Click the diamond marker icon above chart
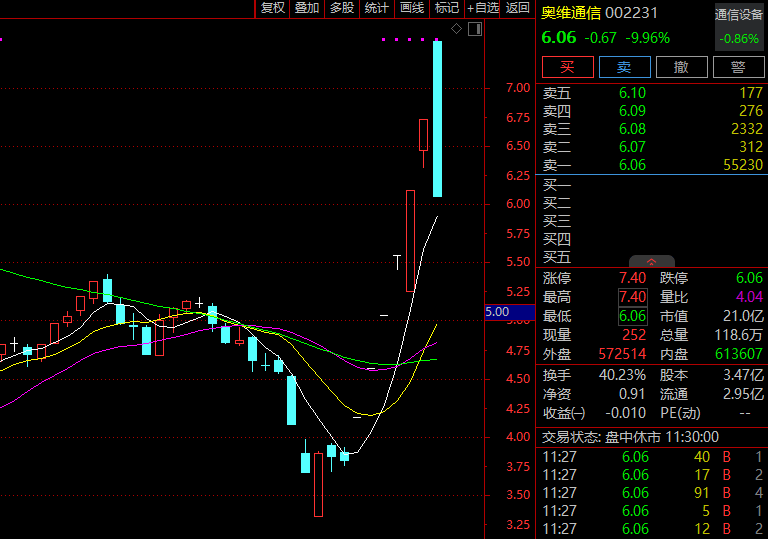Image resolution: width=768 pixels, height=539 pixels. click(x=456, y=29)
